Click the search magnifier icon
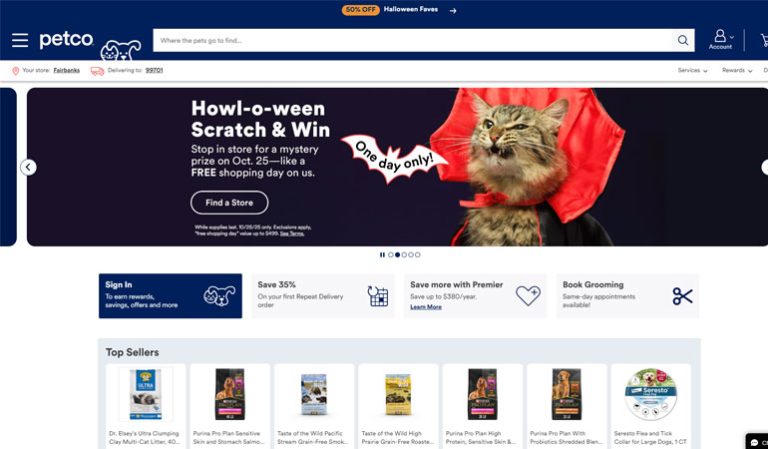Viewport: 768px width, 449px height. pyautogui.click(x=683, y=40)
